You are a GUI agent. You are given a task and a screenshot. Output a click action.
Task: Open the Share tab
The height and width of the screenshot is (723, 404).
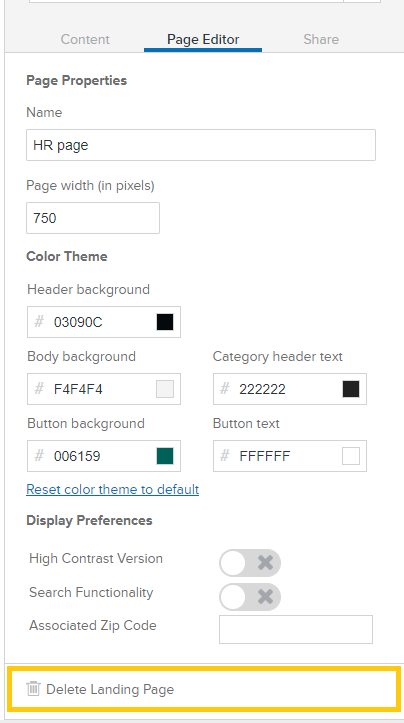click(321, 39)
